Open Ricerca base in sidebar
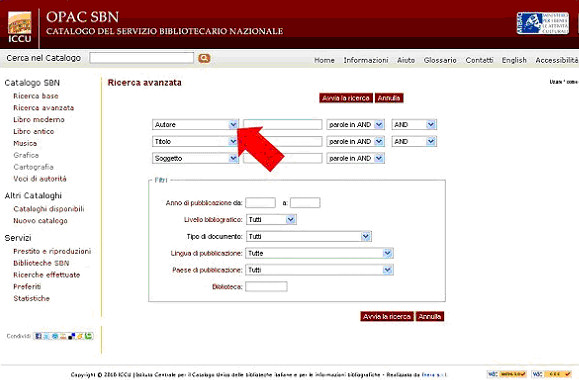The height and width of the screenshot is (380, 579). coord(36,96)
